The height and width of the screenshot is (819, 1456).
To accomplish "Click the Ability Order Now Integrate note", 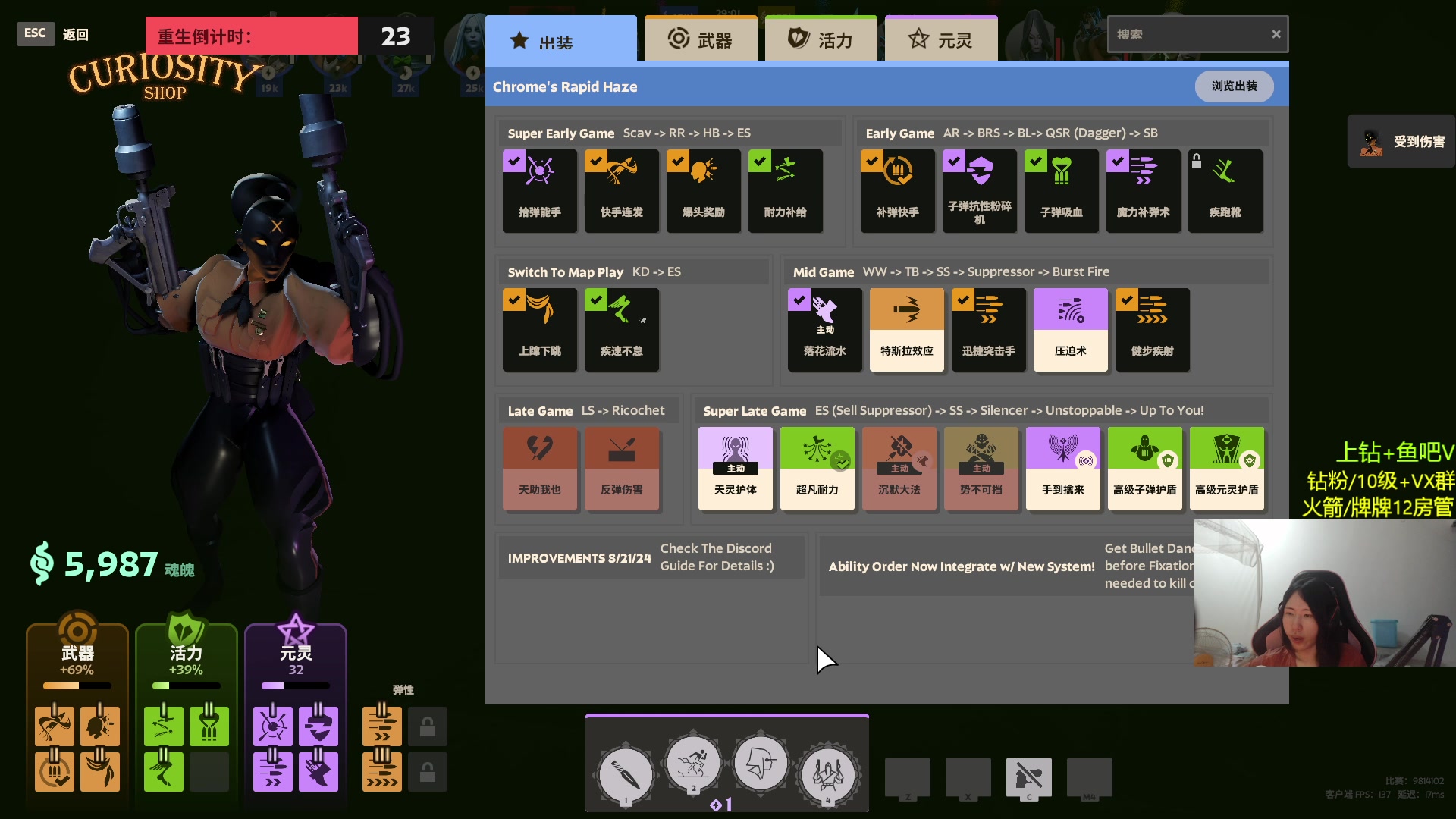I will [962, 566].
